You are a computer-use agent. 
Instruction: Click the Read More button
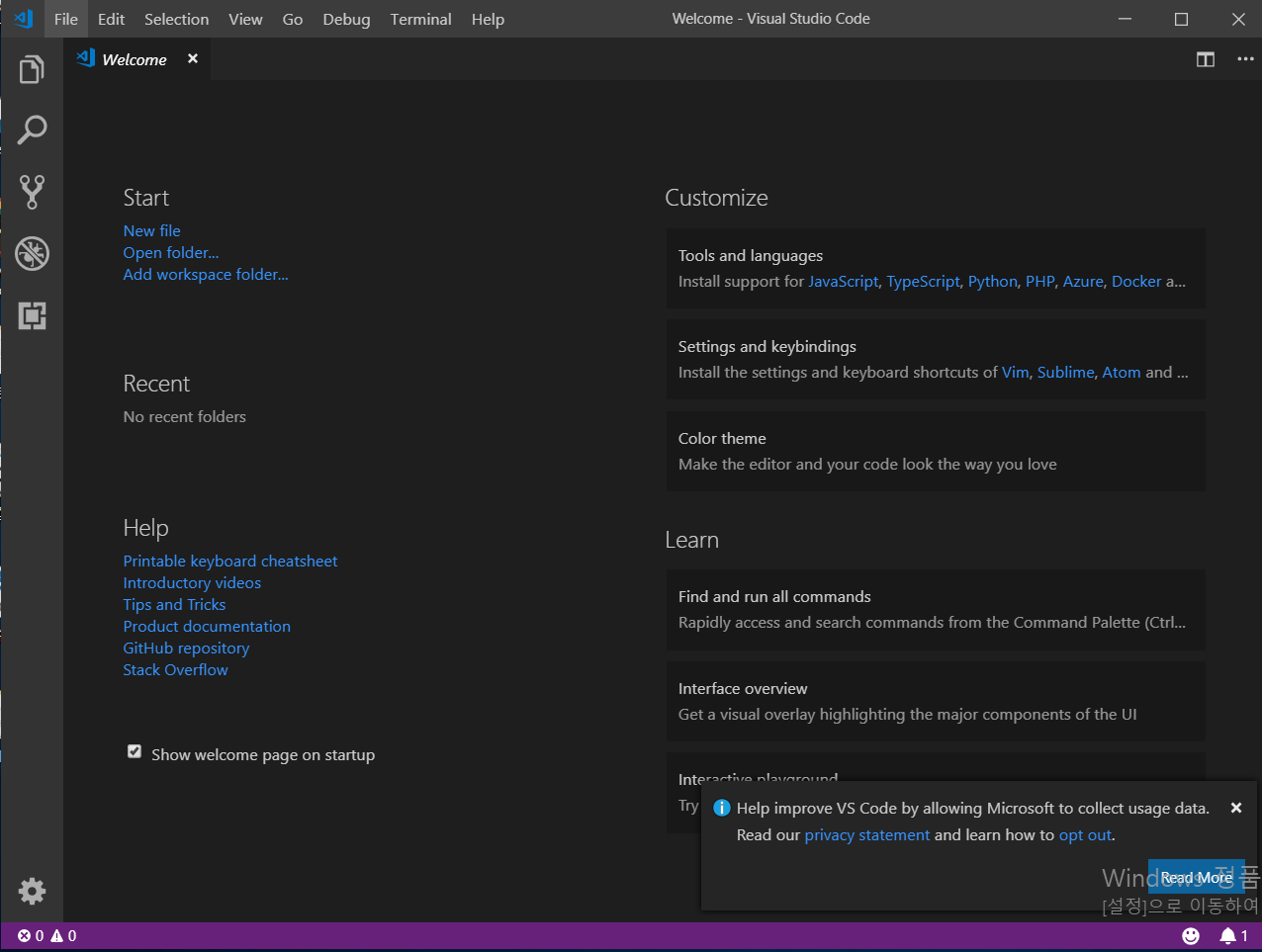[1197, 877]
